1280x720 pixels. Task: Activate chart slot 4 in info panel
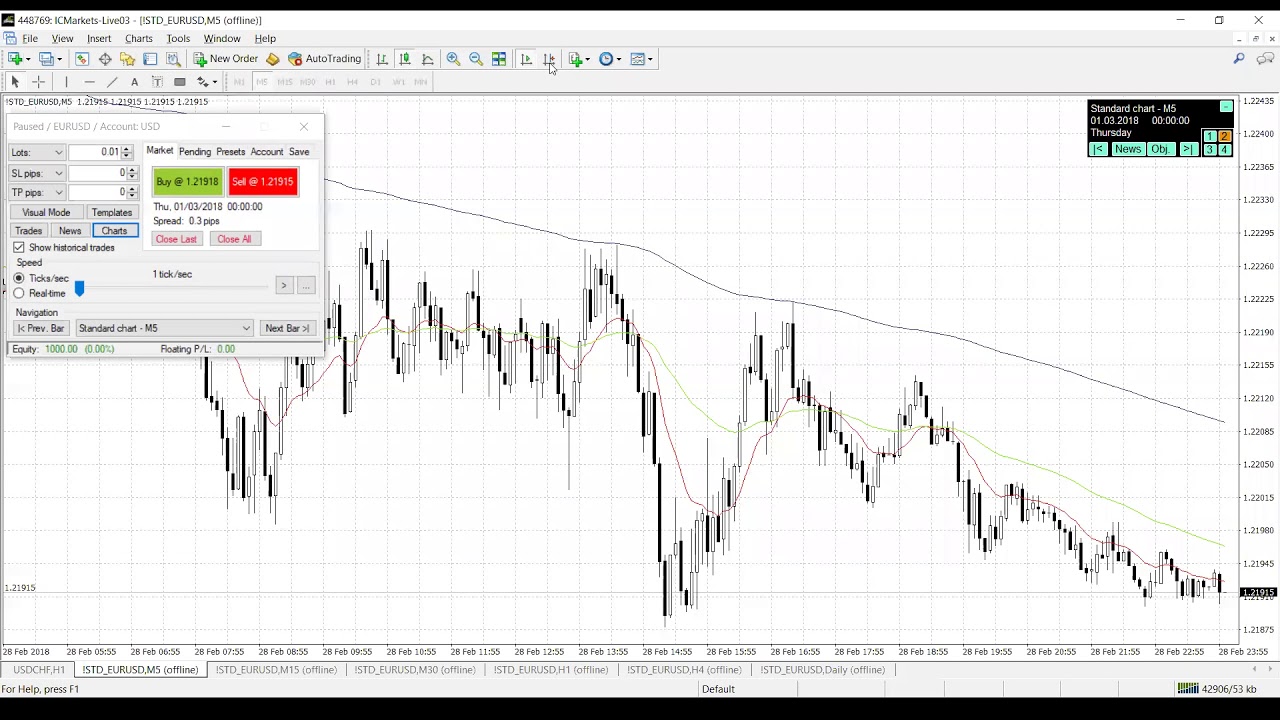point(1224,150)
